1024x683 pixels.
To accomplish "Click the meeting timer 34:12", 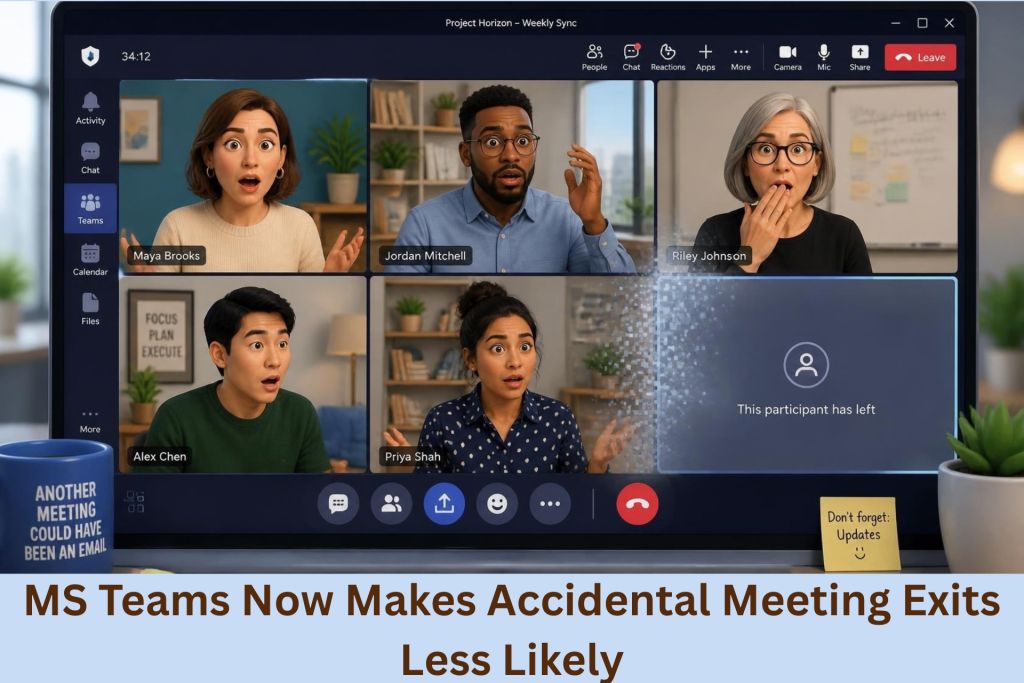I will coord(136,56).
